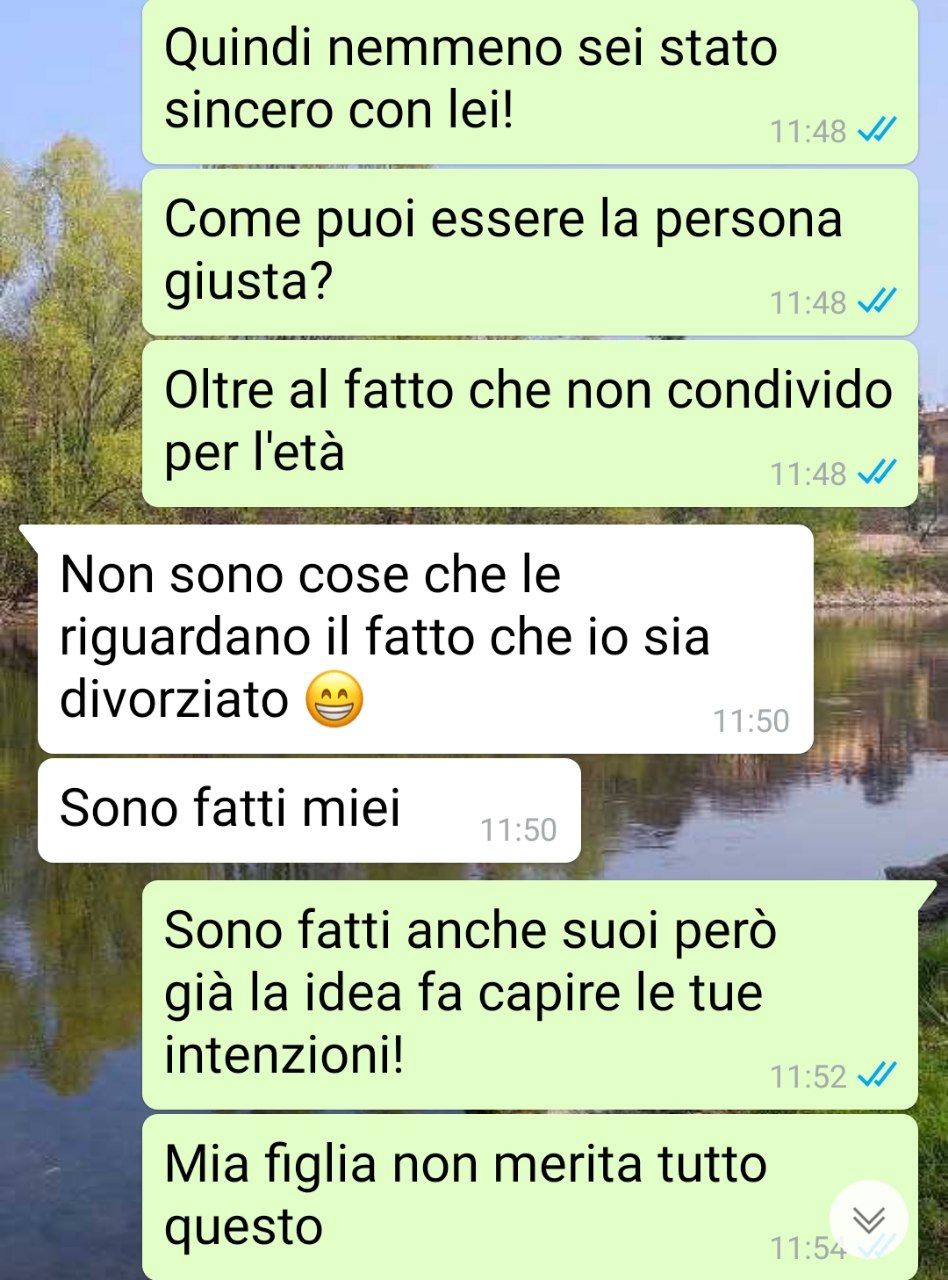Tap the 11:50 timestamp on 'Sono fatti miei'
The width and height of the screenshot is (948, 1280).
click(518, 830)
